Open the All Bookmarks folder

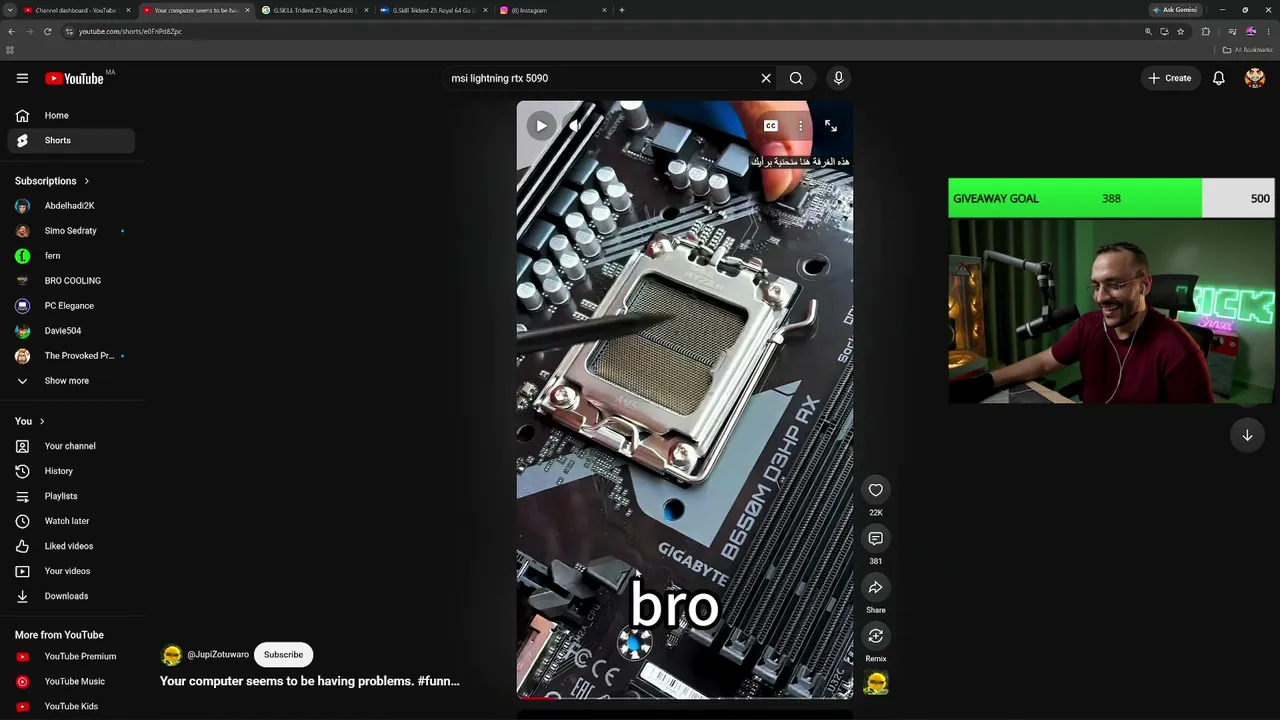(1248, 50)
